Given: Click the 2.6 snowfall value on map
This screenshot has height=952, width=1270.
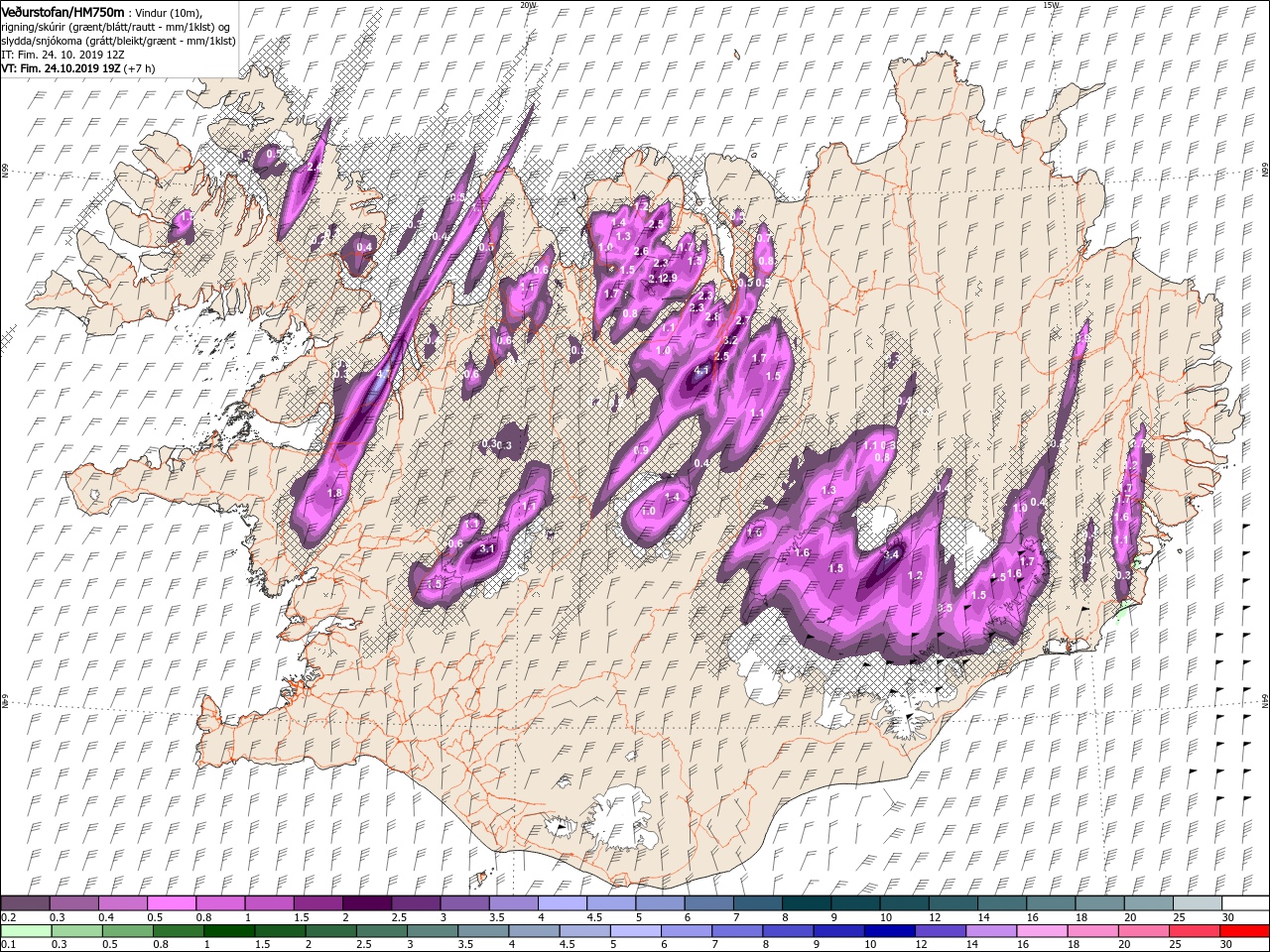Looking at the screenshot, I should 641,252.
